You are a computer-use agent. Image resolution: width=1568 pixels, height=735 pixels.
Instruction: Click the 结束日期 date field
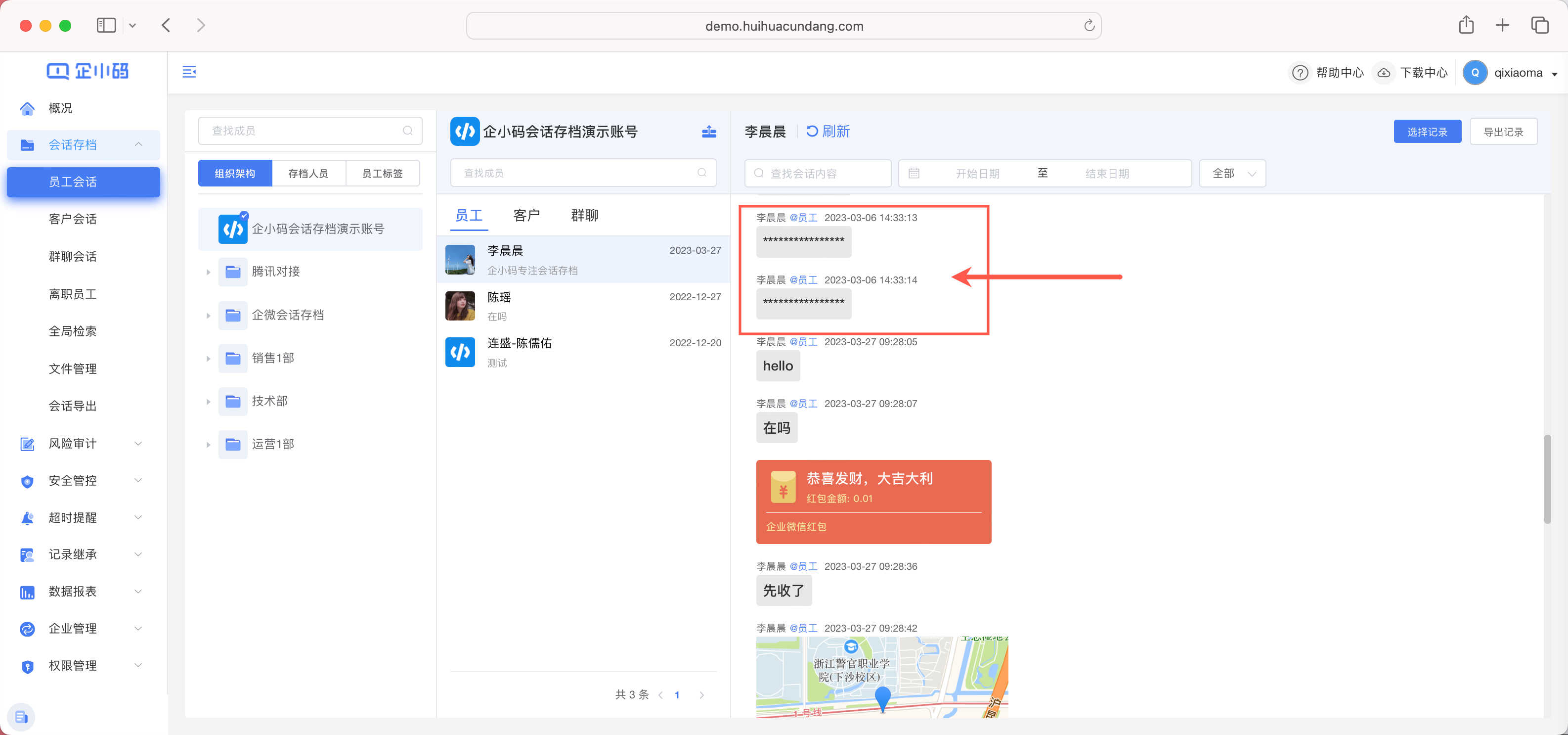coord(1107,174)
